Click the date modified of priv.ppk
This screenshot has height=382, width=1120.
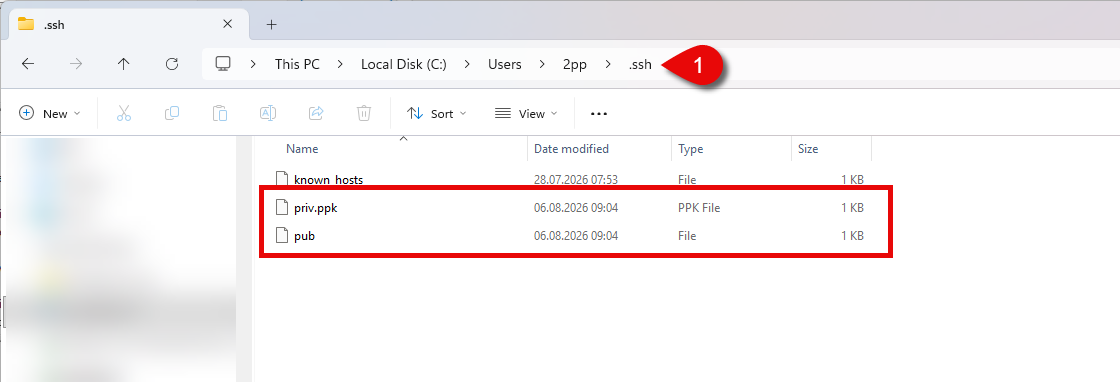point(576,208)
